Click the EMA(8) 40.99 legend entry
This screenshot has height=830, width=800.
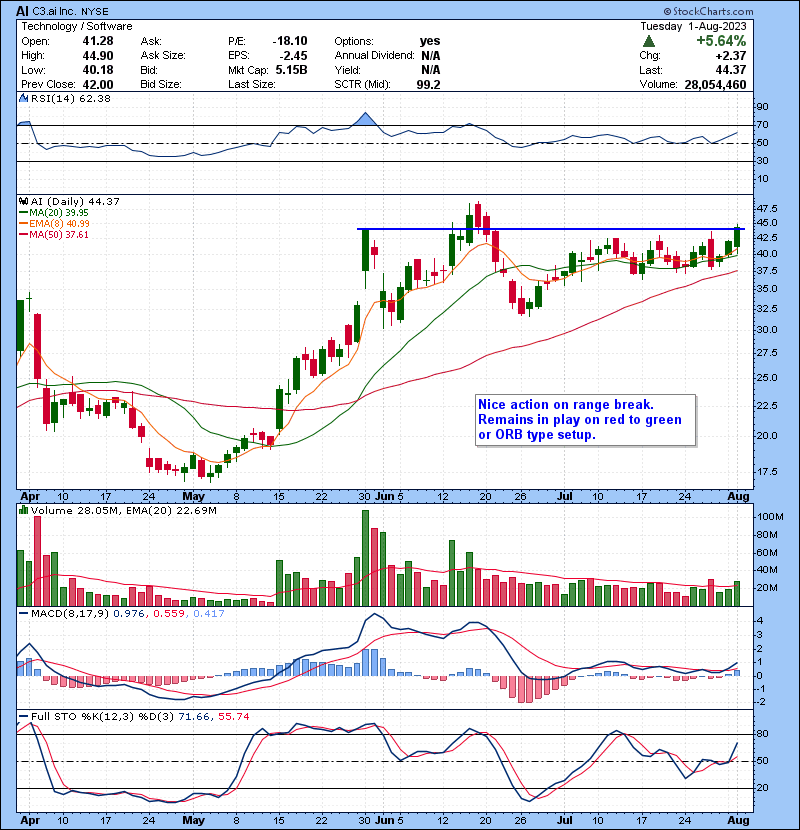coord(59,223)
